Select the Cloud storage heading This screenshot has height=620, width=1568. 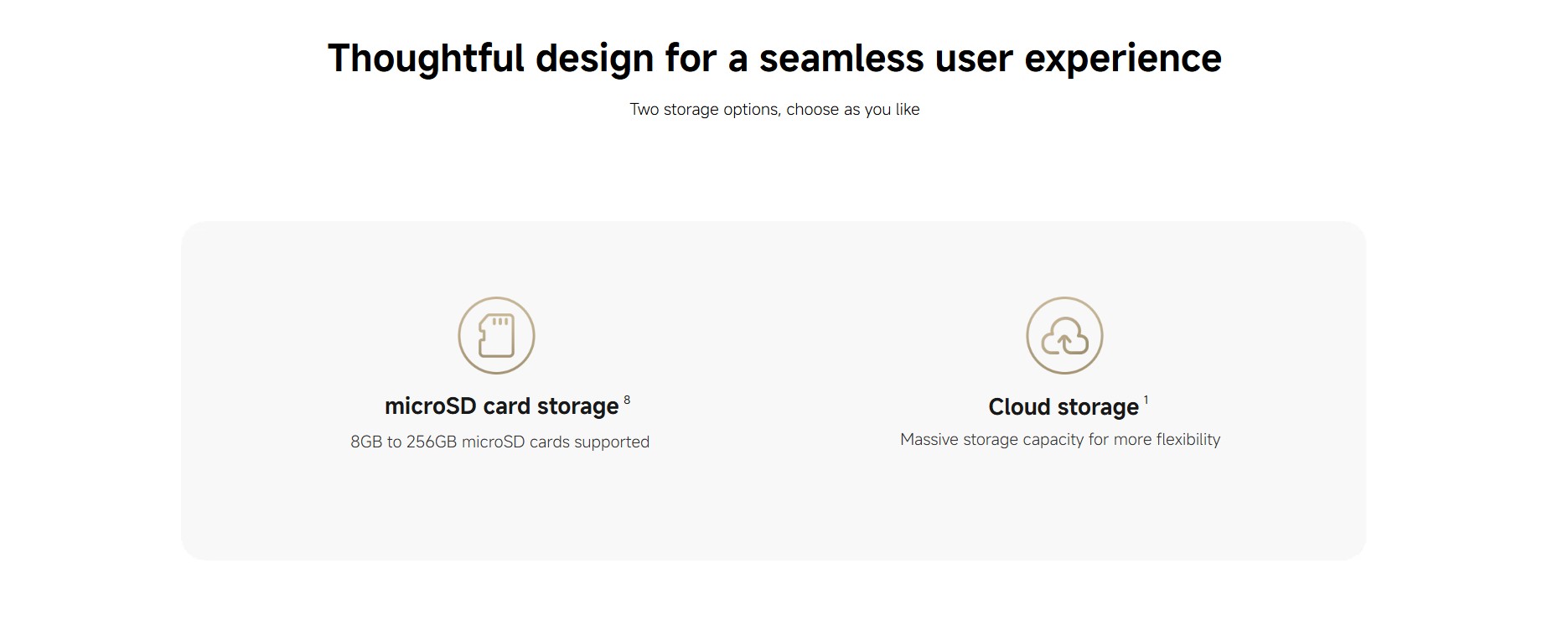(1063, 407)
